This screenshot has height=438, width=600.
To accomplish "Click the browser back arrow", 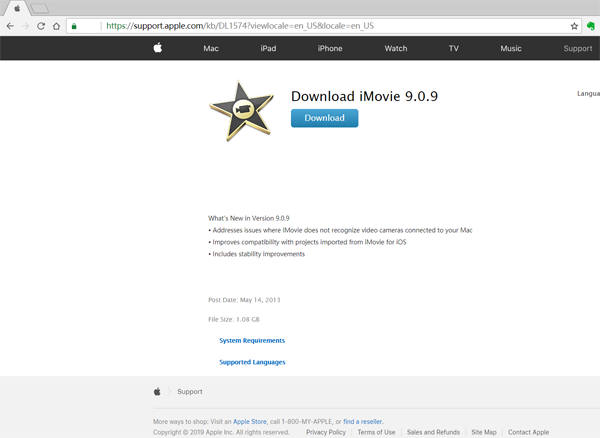I will point(10,26).
